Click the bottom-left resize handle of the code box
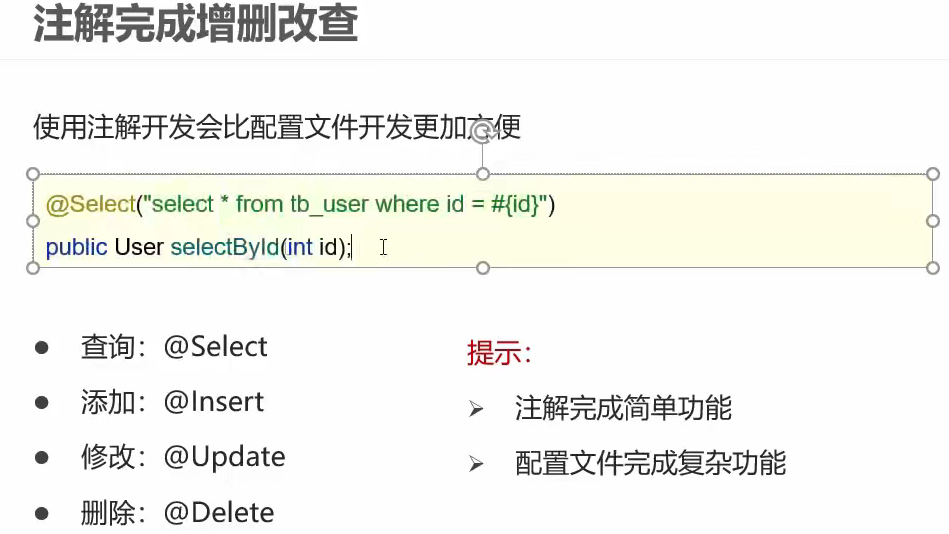This screenshot has height=534, width=949. tap(33, 268)
